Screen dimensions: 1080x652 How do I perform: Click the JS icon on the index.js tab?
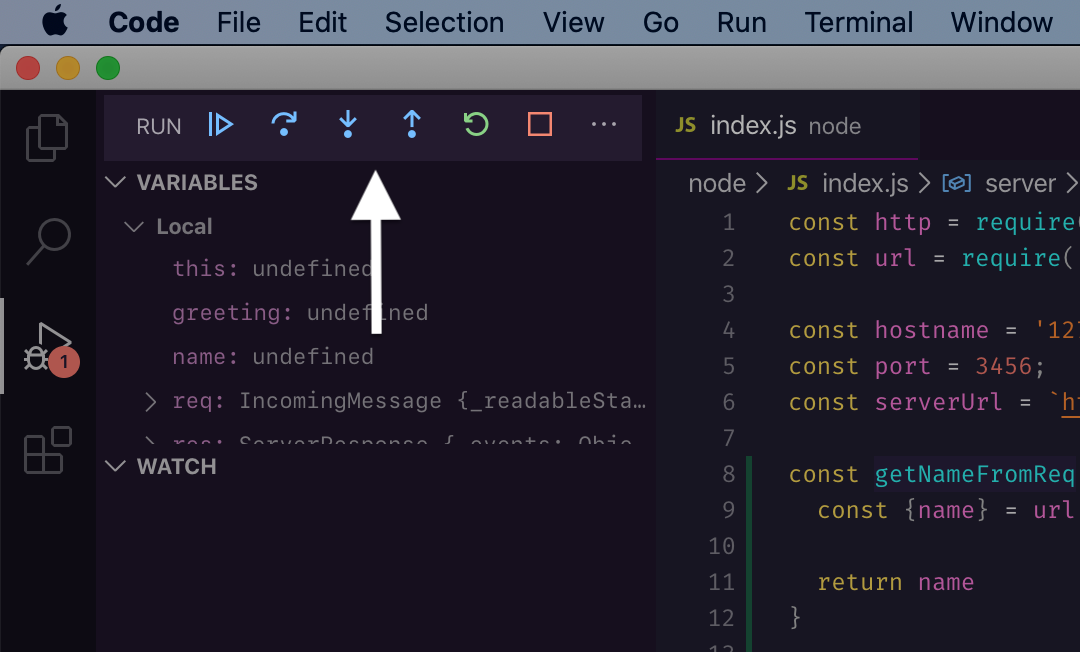(686, 126)
